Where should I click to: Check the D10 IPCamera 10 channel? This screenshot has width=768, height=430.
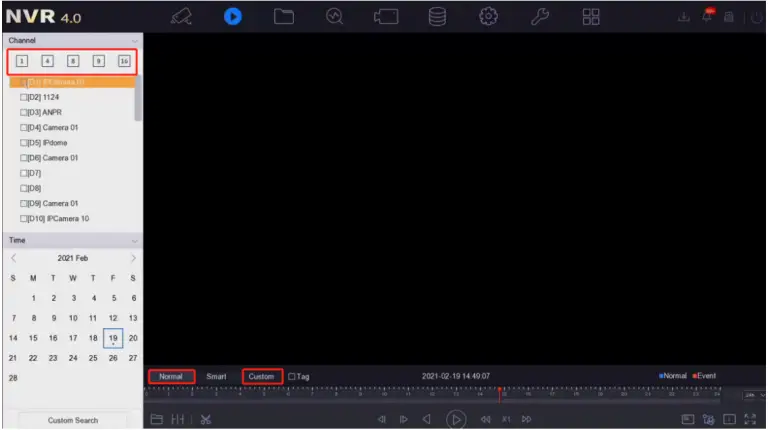tap(24, 219)
